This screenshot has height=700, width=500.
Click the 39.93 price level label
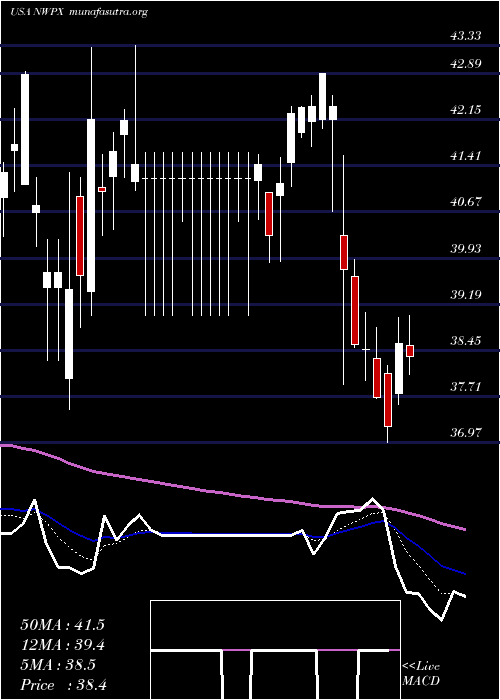click(466, 249)
